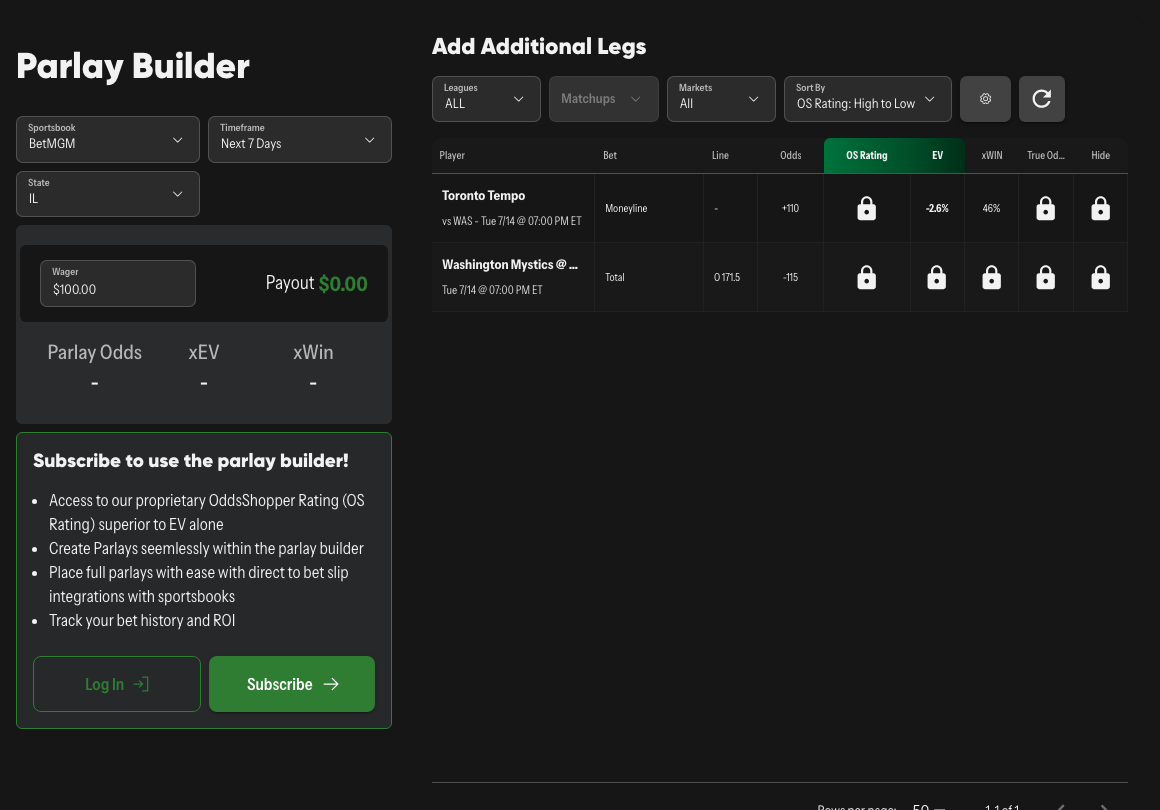Sort by the True Odds column header
Viewport: 1160px width, 810px height.
(1045, 155)
